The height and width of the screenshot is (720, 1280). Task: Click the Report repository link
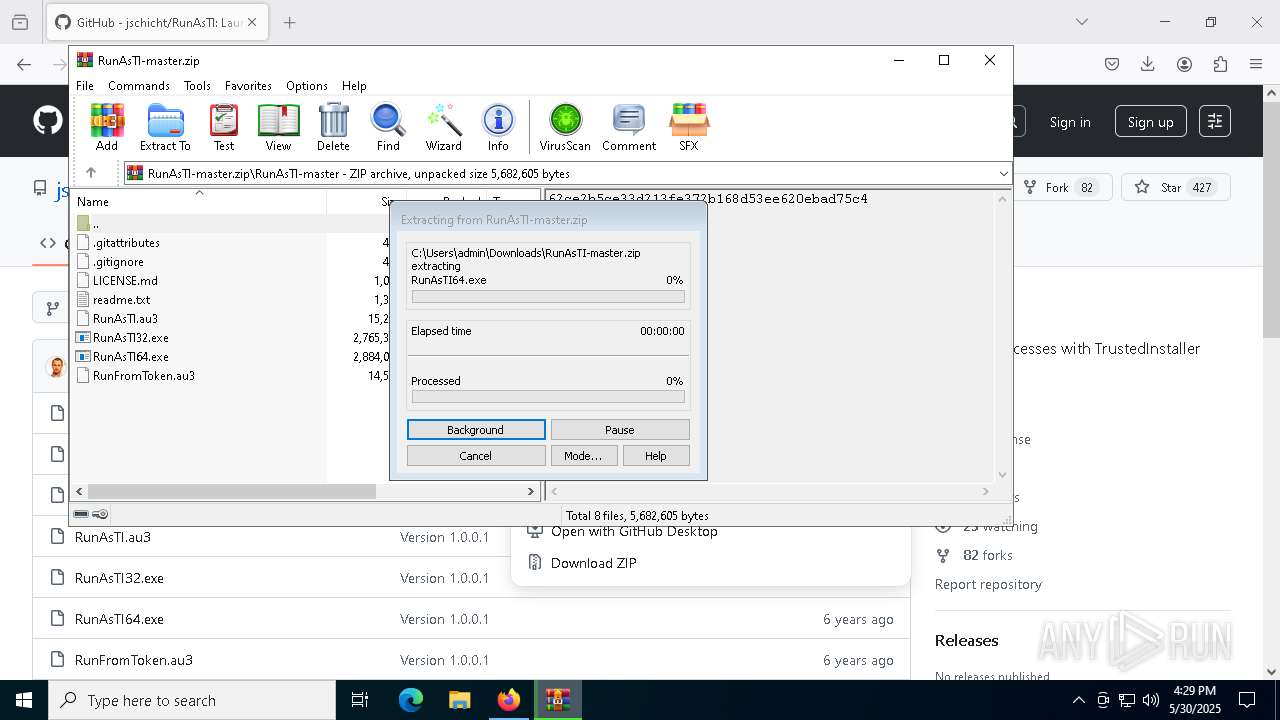[x=988, y=584]
